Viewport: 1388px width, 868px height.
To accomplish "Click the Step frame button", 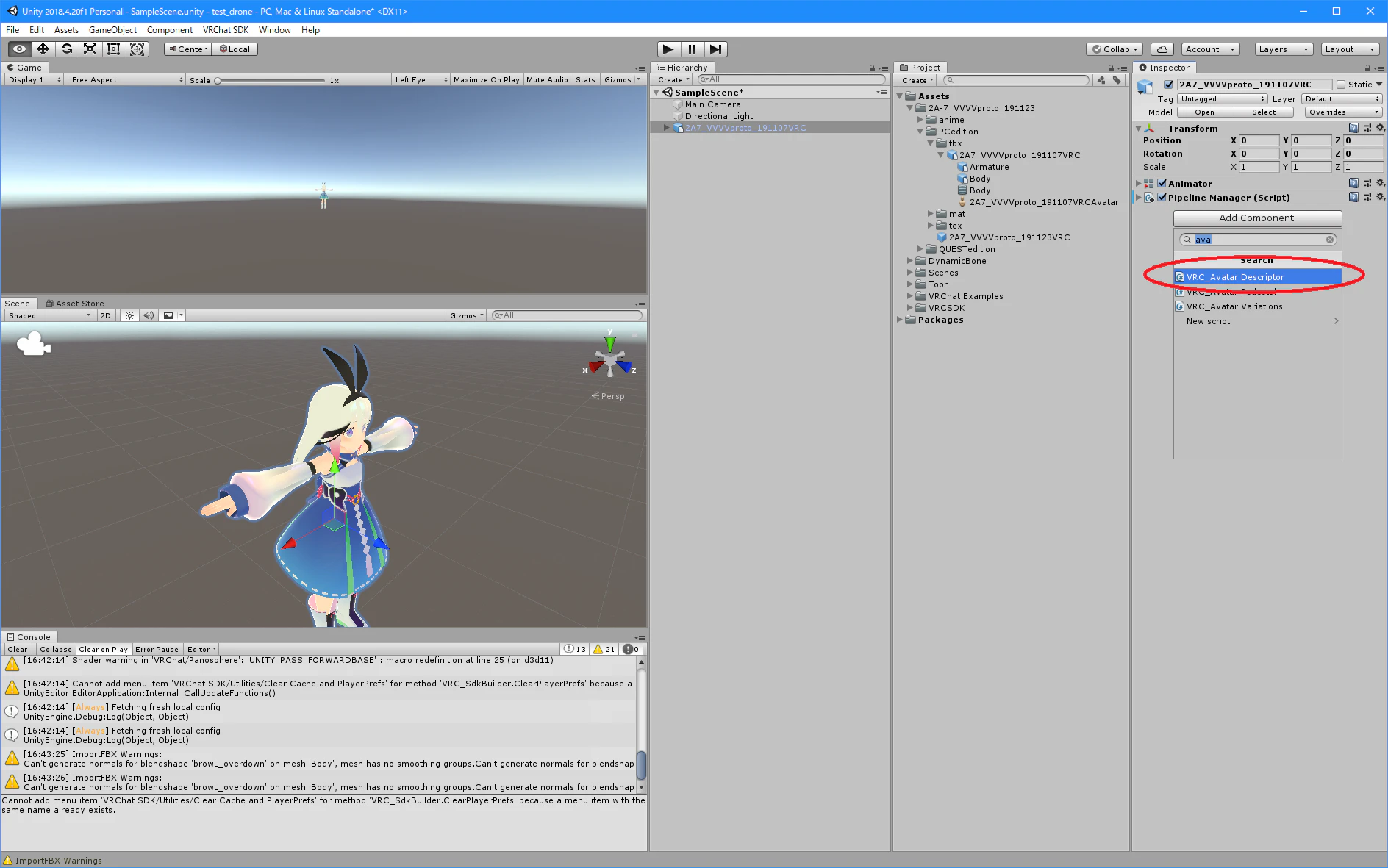I will click(x=715, y=49).
